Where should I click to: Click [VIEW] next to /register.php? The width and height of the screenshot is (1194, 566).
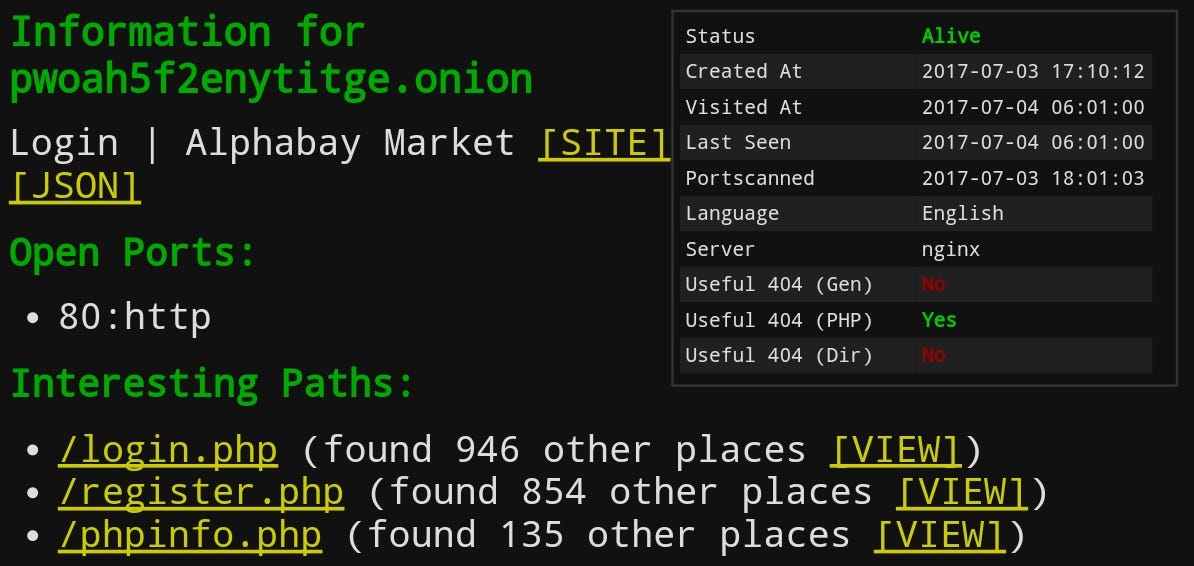963,493
